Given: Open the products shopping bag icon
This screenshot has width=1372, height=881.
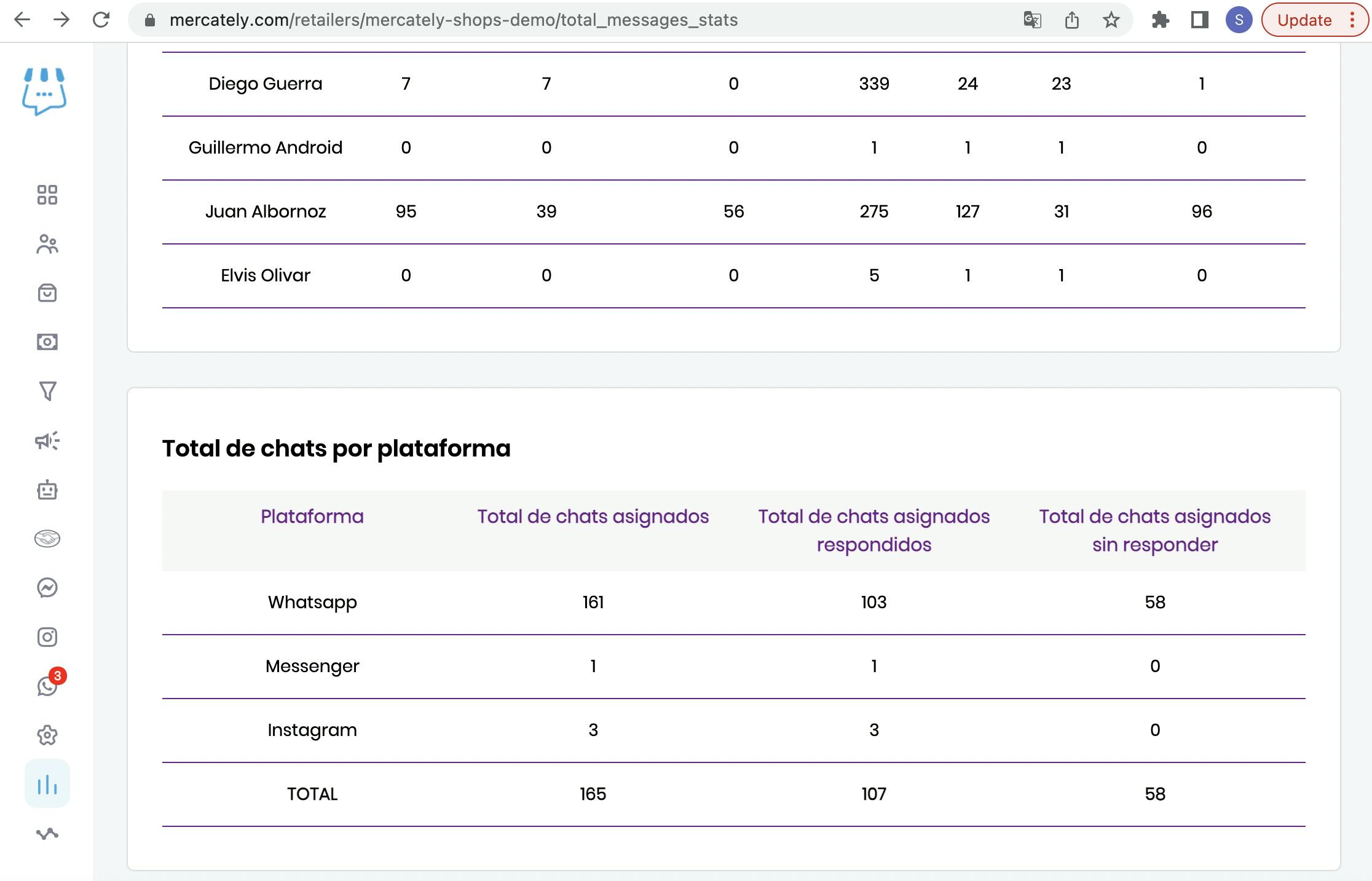Looking at the screenshot, I should tap(47, 293).
